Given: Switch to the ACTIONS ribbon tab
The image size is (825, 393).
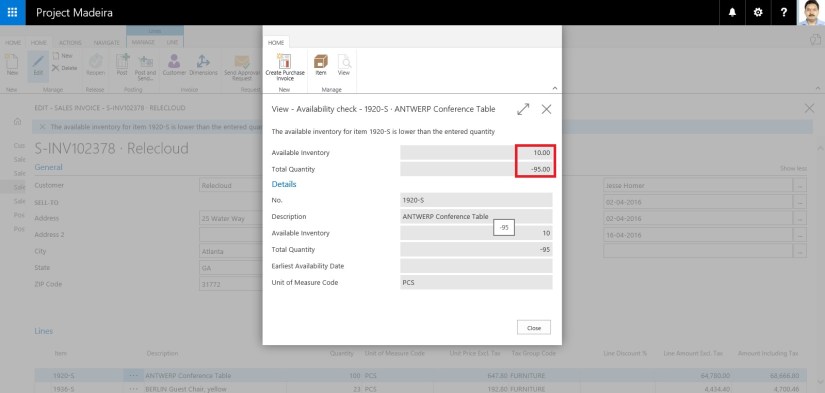Looking at the screenshot, I should (70, 43).
